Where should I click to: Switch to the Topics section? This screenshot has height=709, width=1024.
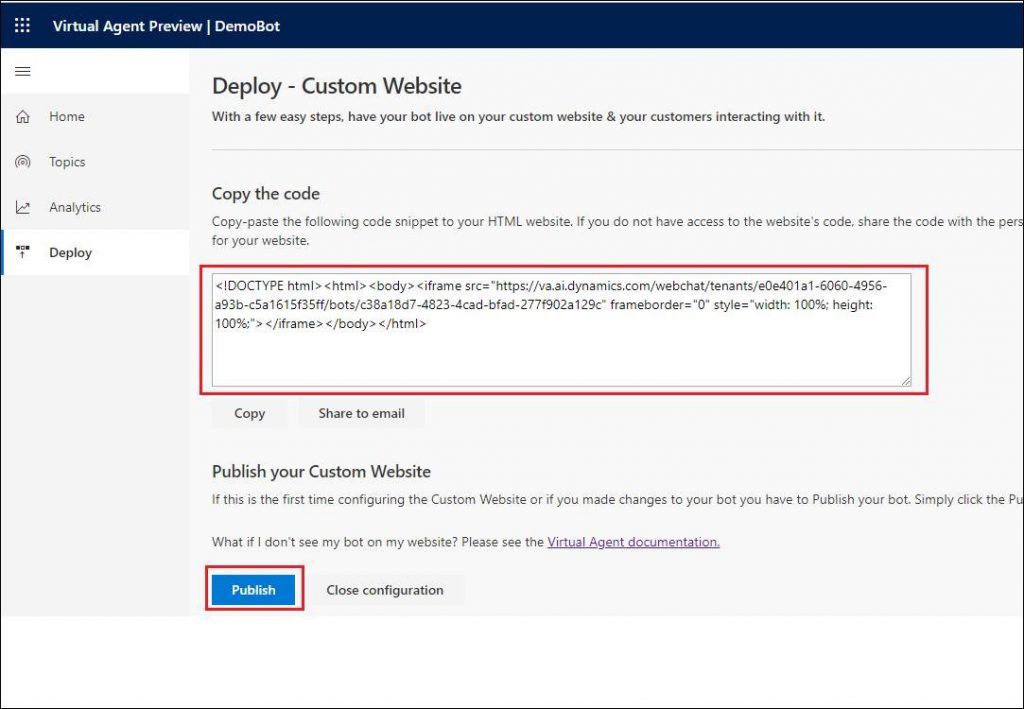tap(67, 161)
